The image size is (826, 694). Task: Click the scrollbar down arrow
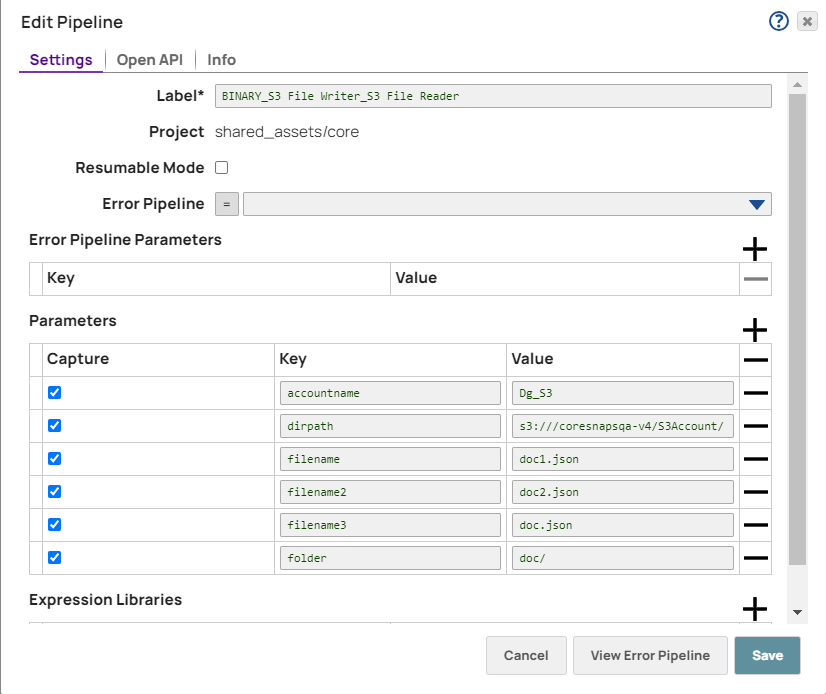(797, 611)
